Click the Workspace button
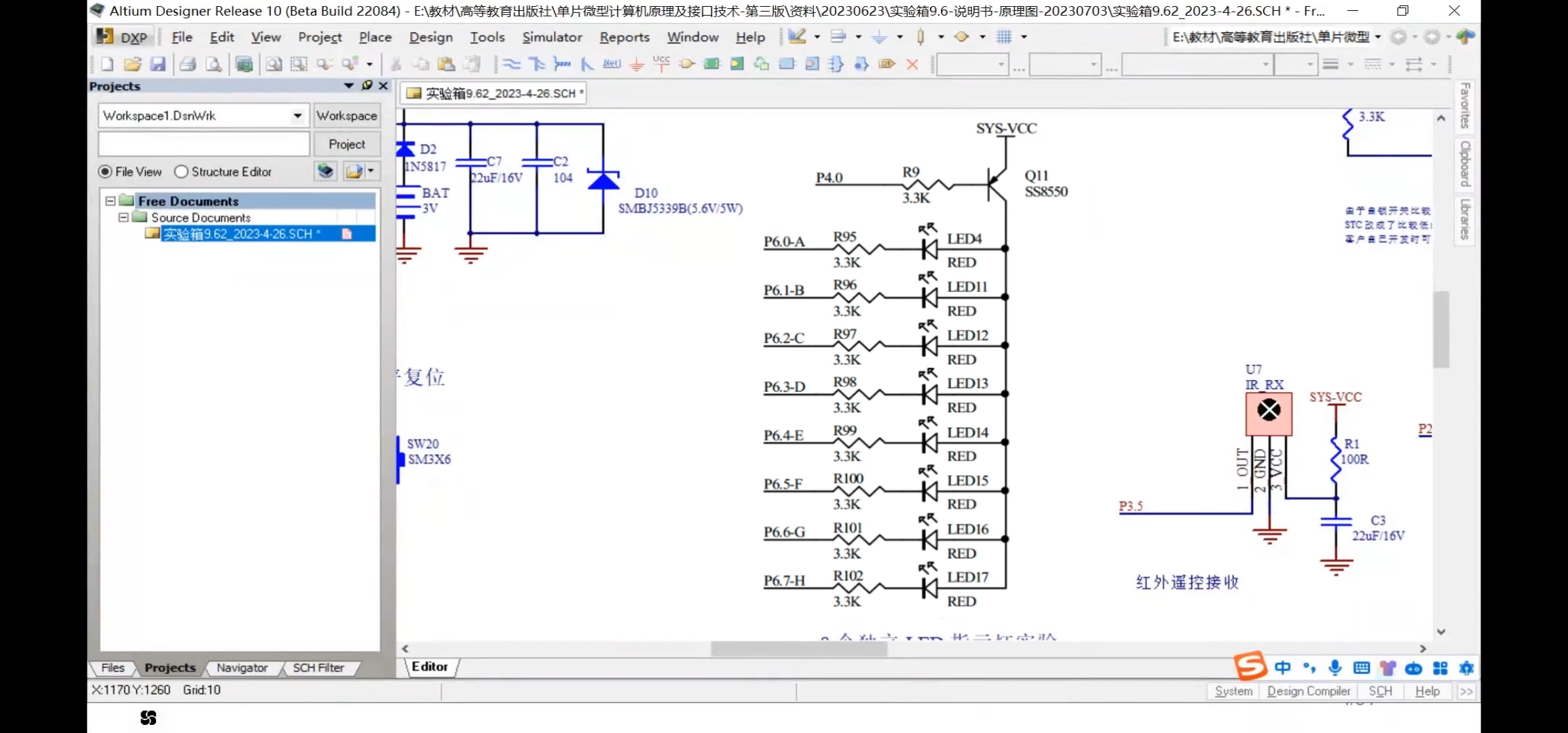The image size is (1568, 733). pos(347,115)
